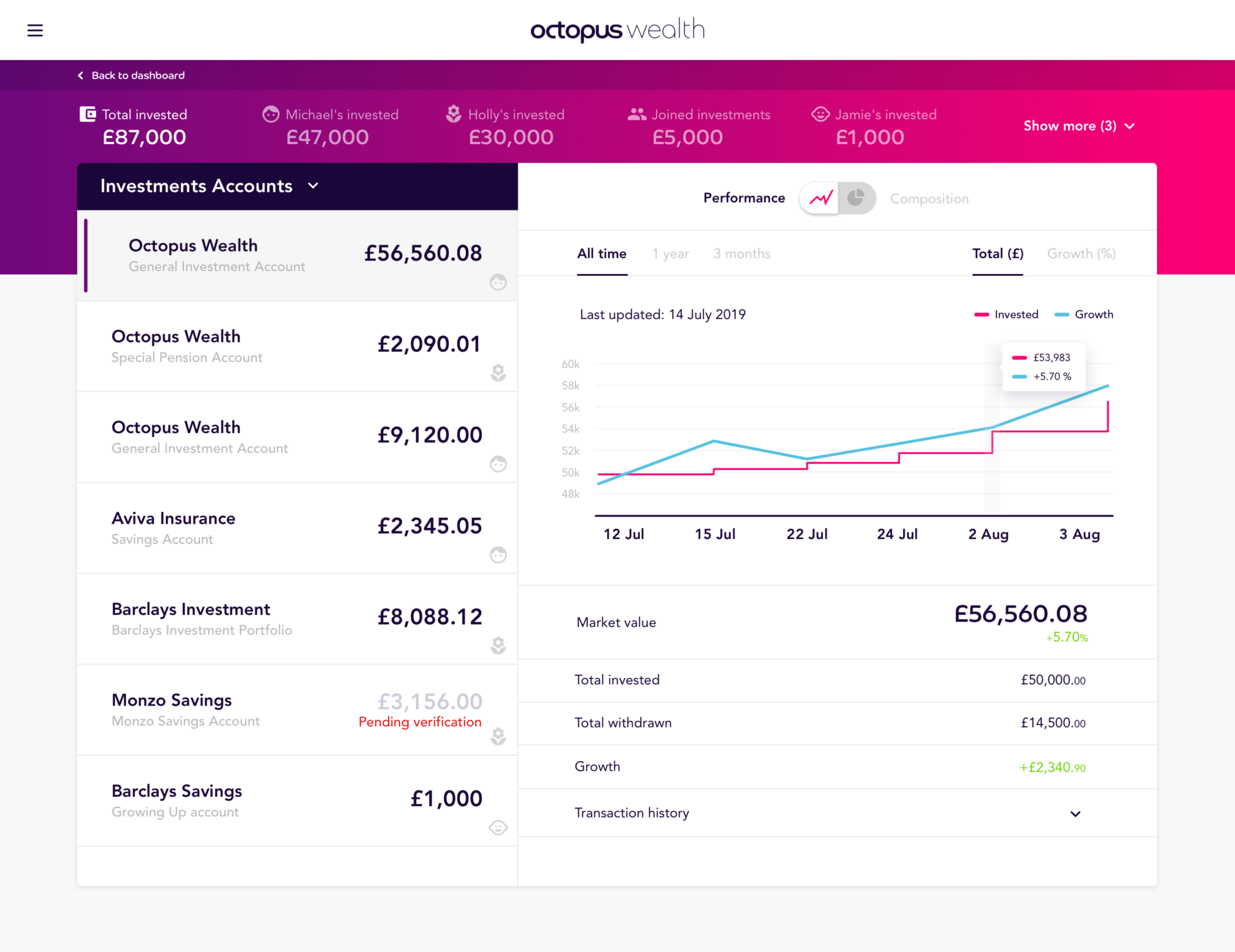Select Monzo Savings Account
Image resolution: width=1235 pixels, height=952 pixels.
[297, 710]
